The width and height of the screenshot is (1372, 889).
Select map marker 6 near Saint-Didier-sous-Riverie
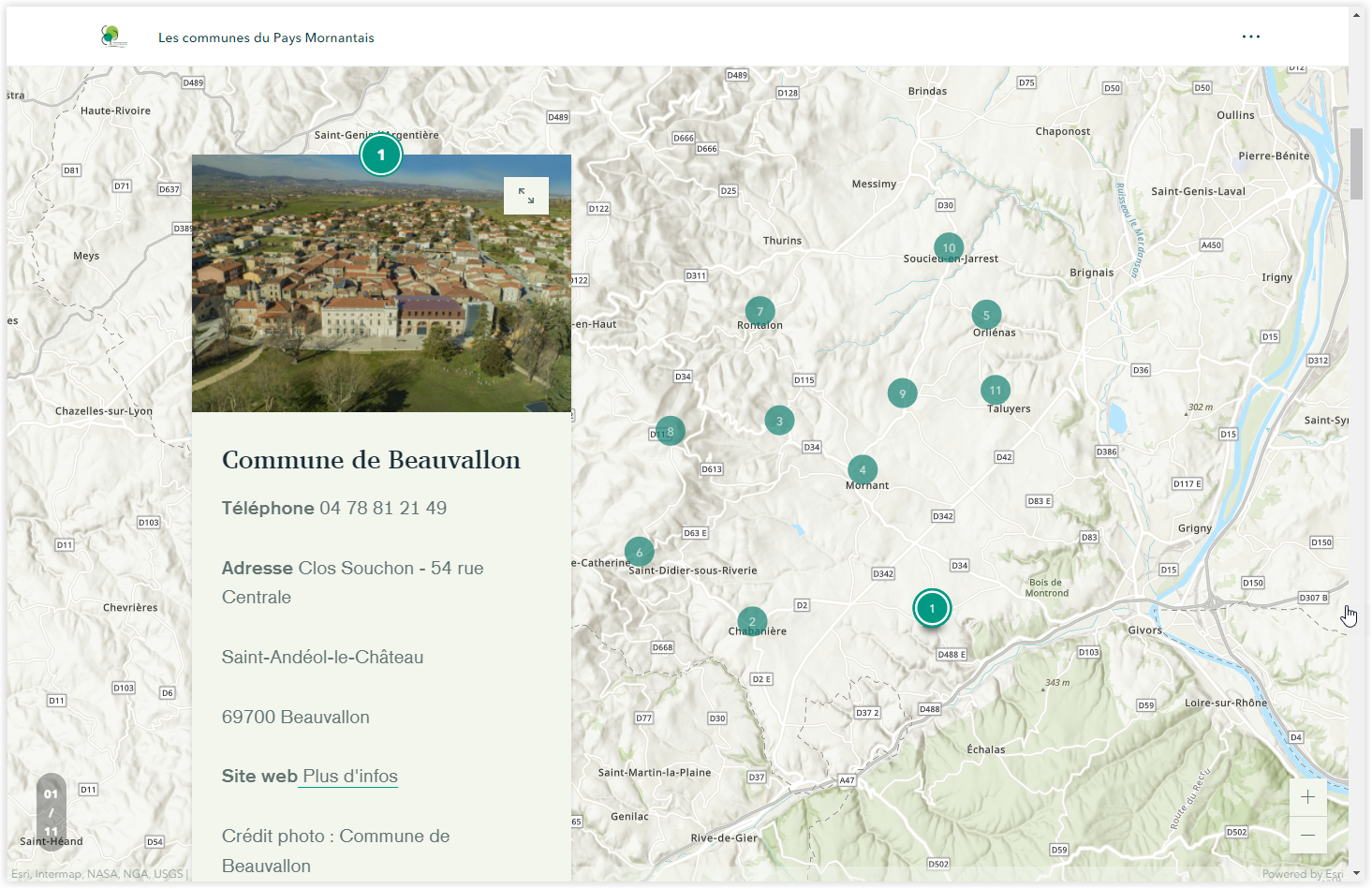pos(640,552)
